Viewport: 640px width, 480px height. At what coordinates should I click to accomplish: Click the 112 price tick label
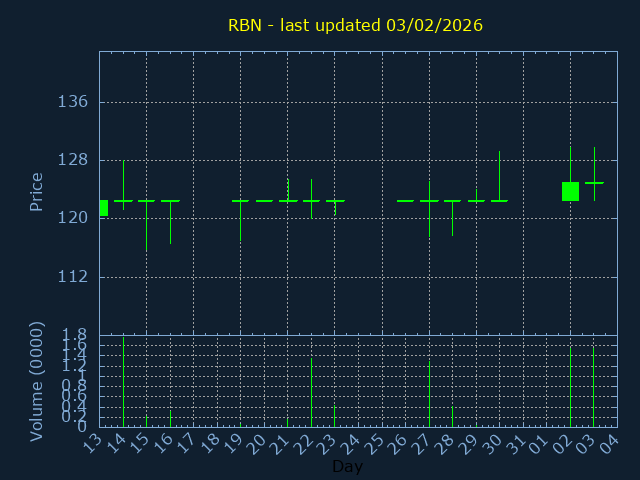point(74,277)
